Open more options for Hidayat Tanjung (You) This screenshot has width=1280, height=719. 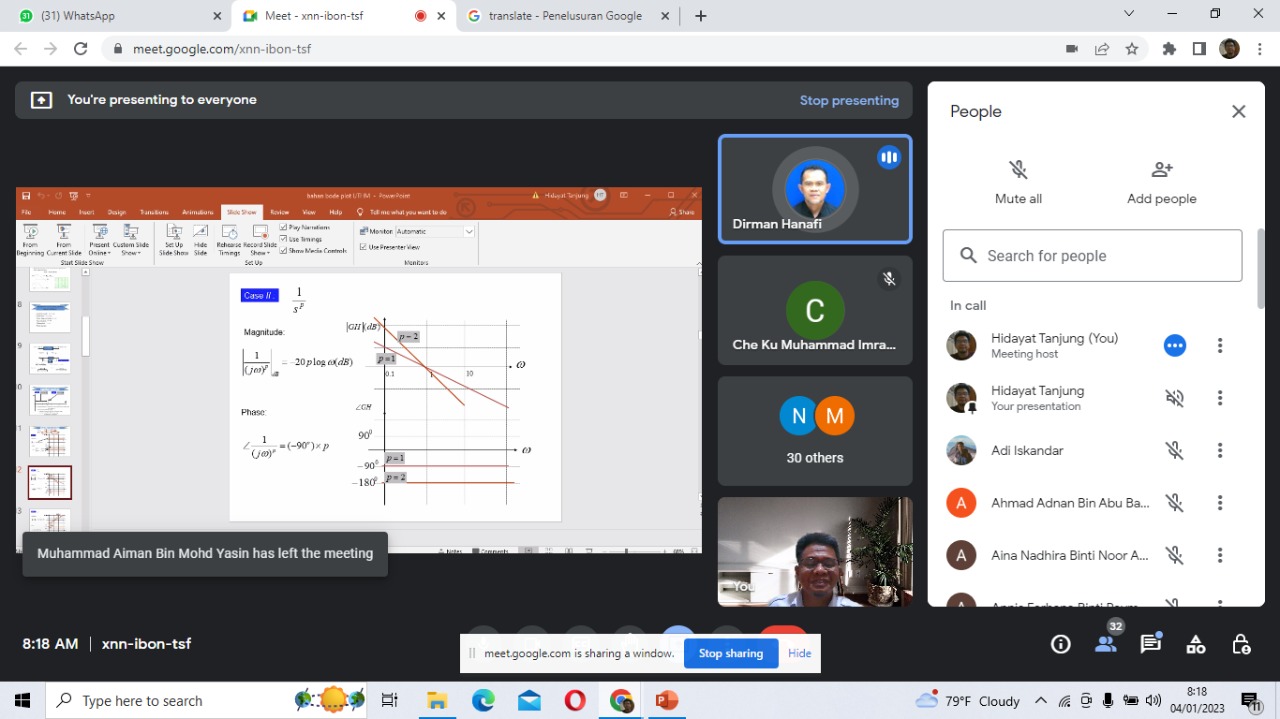[x=1219, y=346]
